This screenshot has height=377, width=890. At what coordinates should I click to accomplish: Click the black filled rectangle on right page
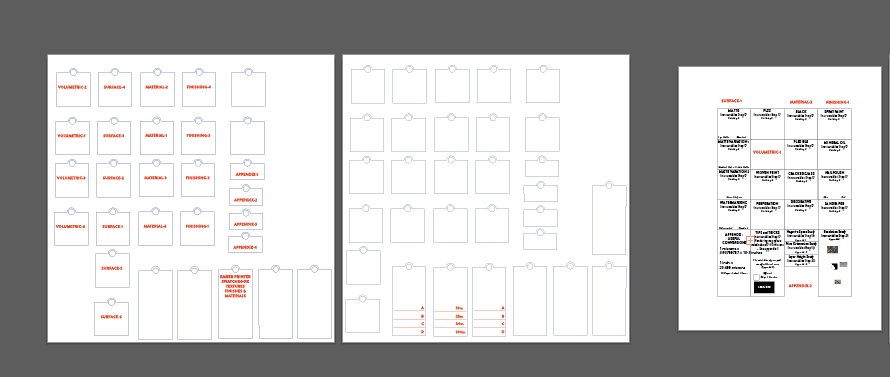point(764,287)
